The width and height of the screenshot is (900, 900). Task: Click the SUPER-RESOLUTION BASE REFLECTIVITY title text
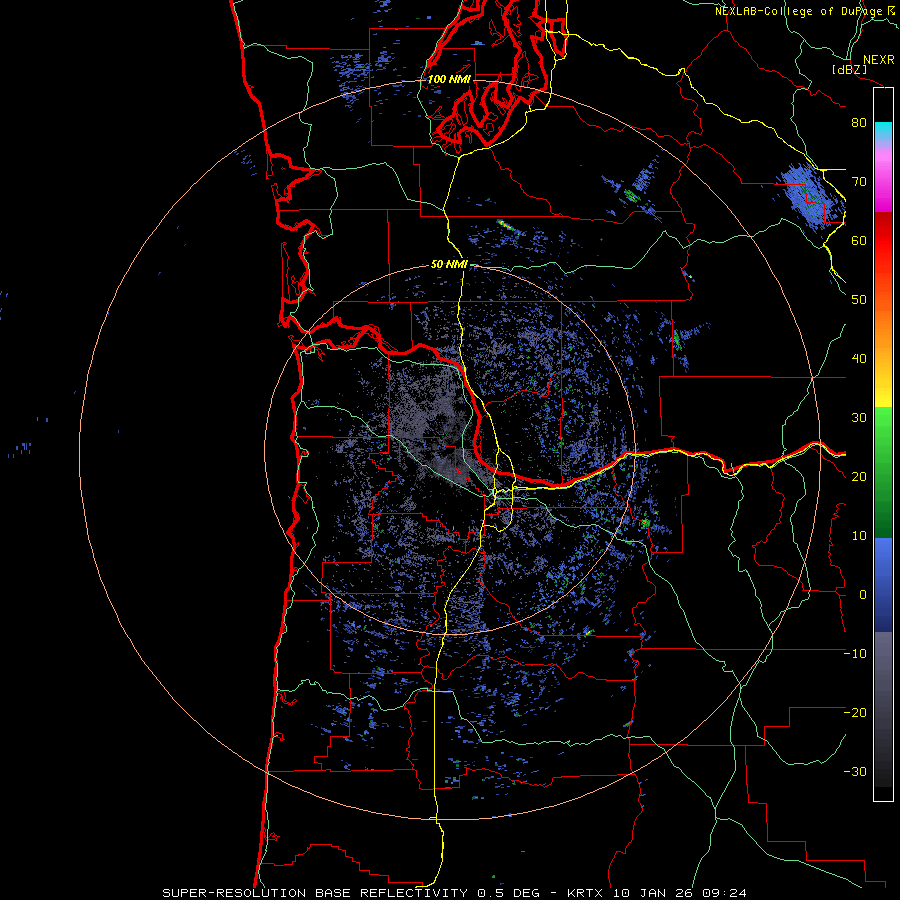[x=314, y=893]
